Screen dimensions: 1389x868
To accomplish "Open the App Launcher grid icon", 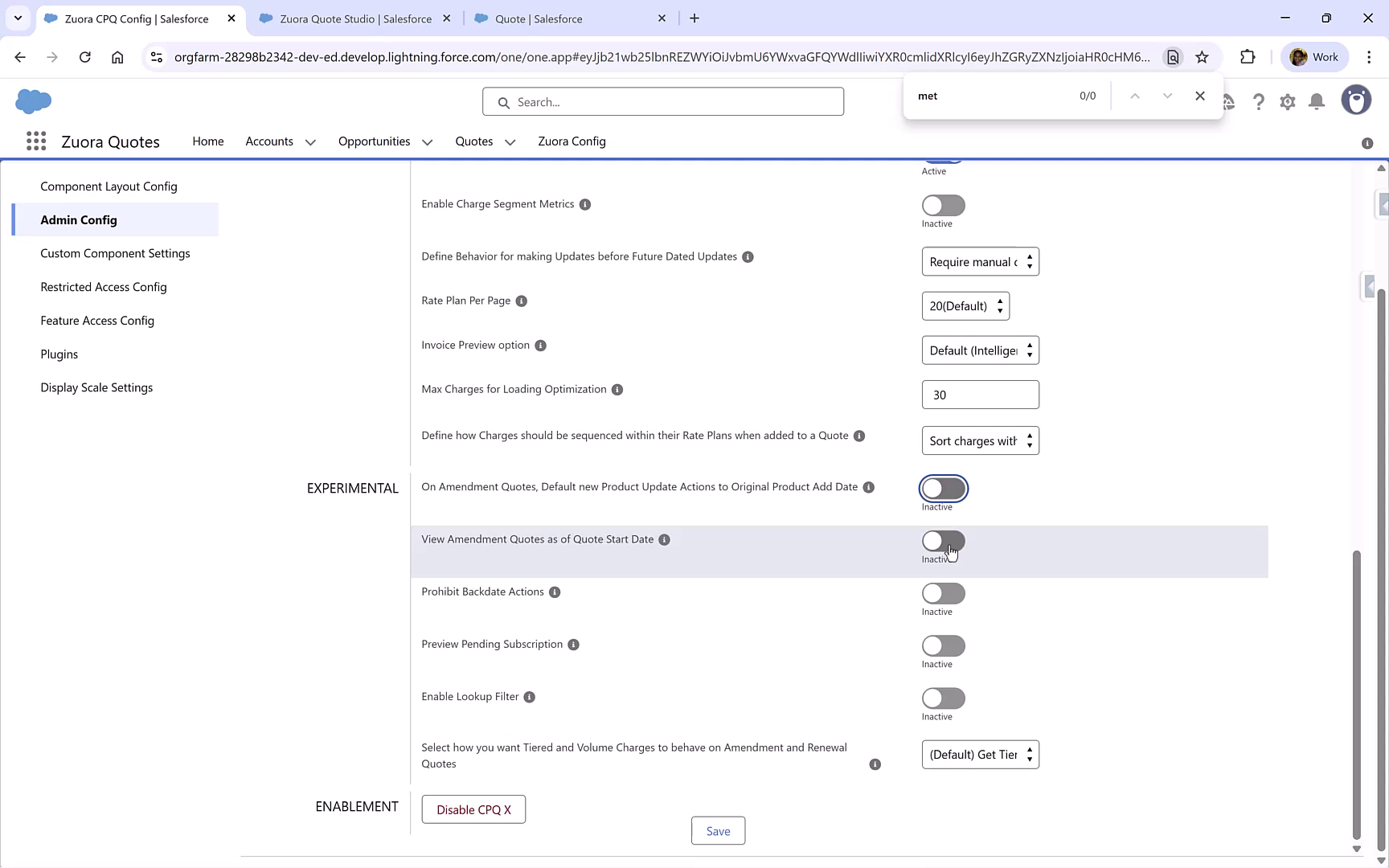I will coord(36,141).
